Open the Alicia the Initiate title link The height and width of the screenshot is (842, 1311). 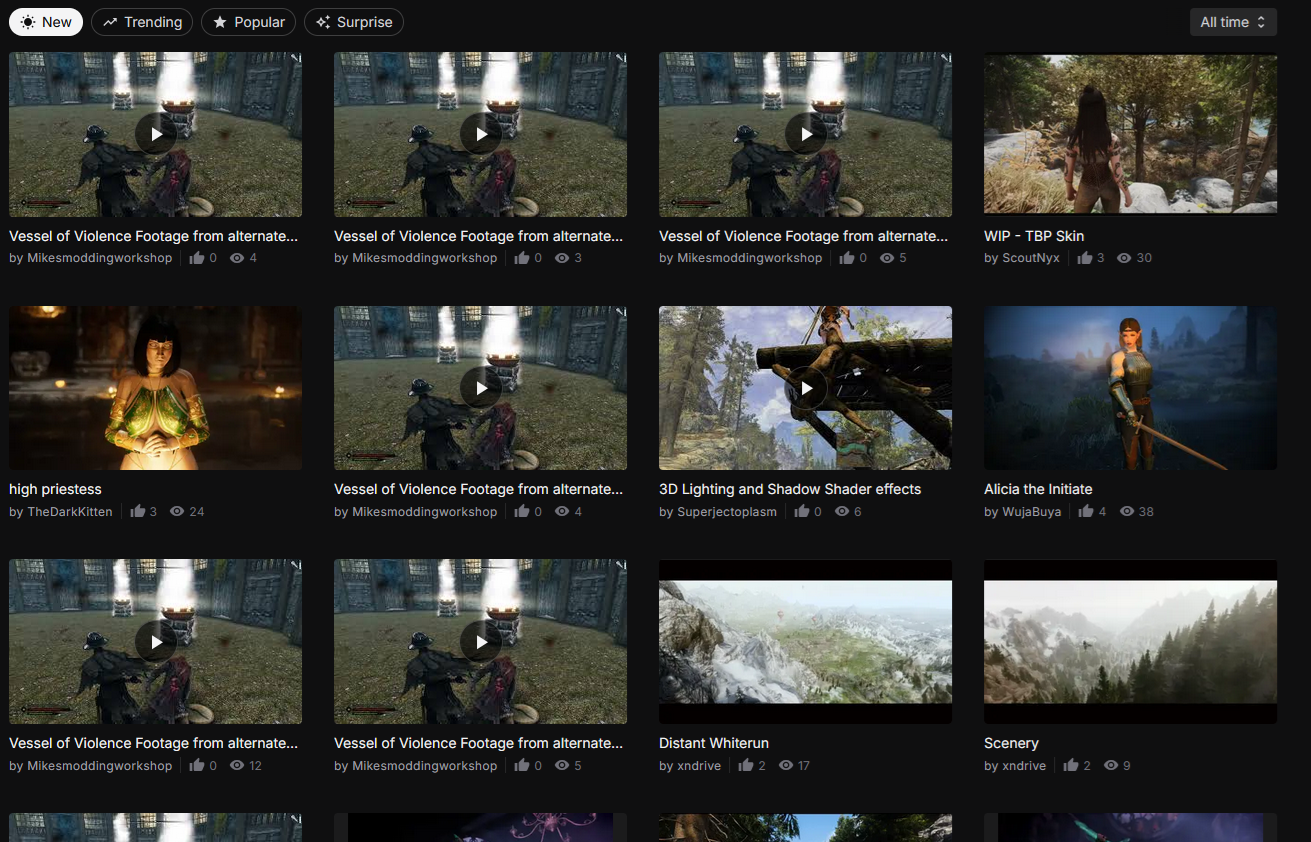[1038, 489]
